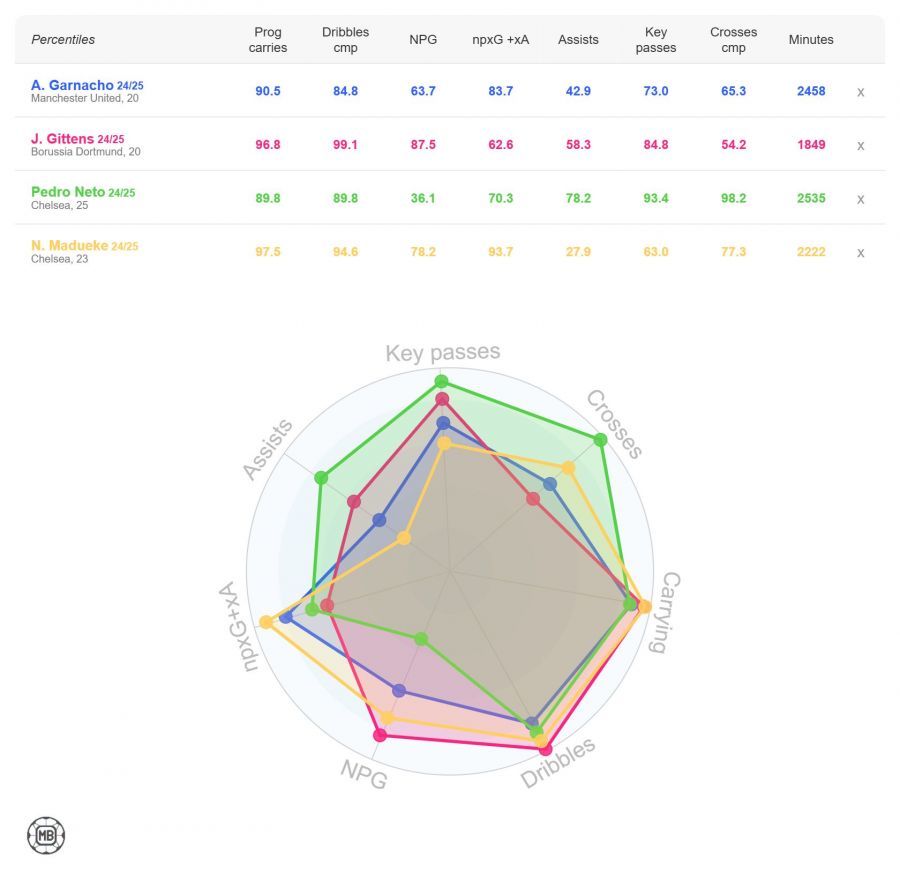Click the Key passes column header
This screenshot has width=900, height=895.
coord(656,40)
